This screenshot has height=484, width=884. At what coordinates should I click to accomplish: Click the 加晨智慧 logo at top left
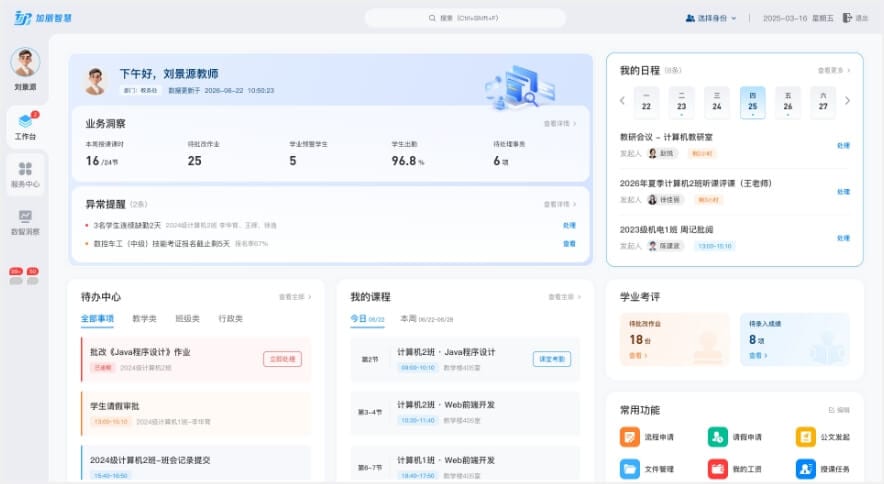pos(43,18)
